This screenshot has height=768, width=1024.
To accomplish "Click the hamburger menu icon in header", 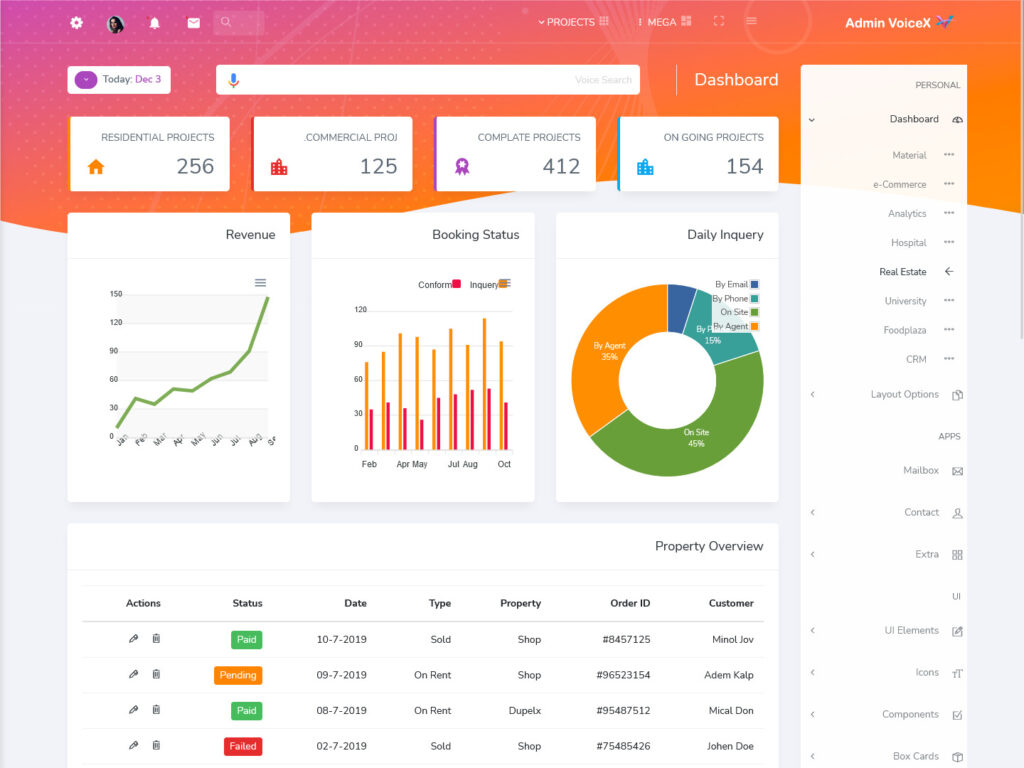I will 752,21.
